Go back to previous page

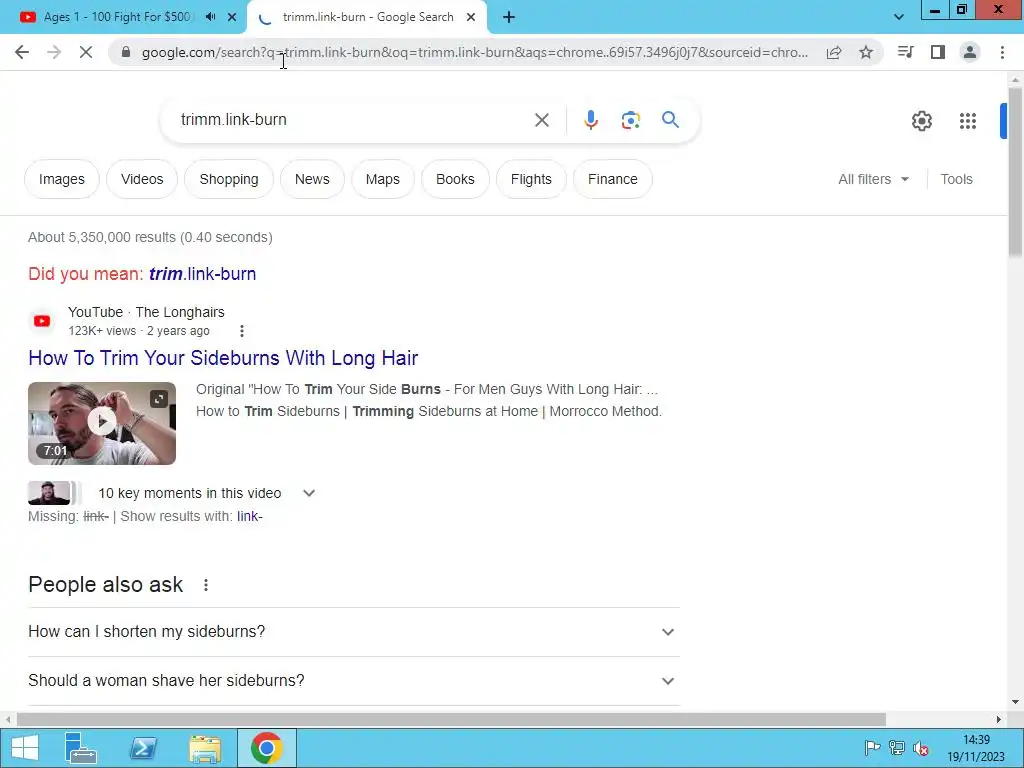(x=22, y=52)
